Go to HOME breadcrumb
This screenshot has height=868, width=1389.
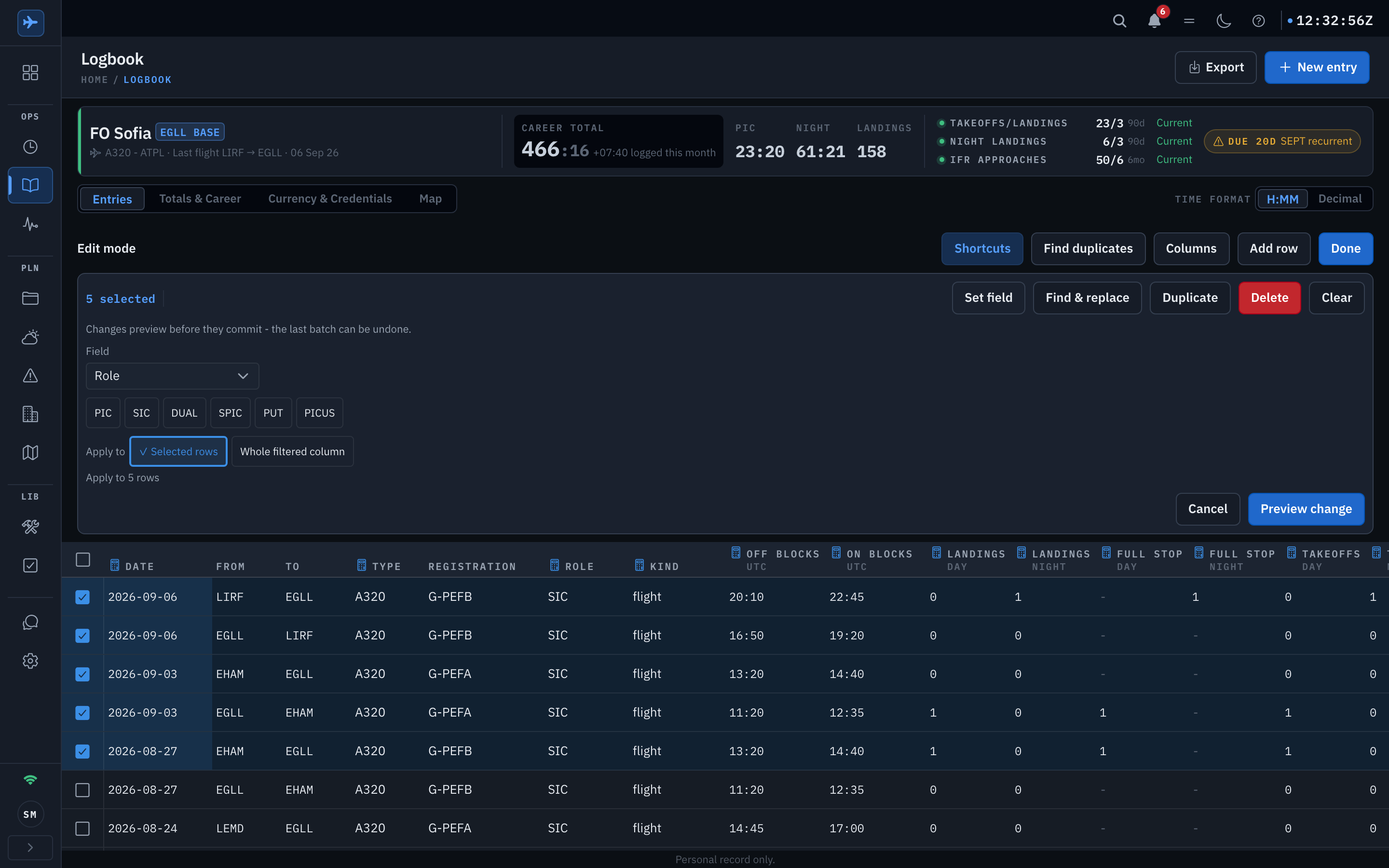pyautogui.click(x=94, y=80)
